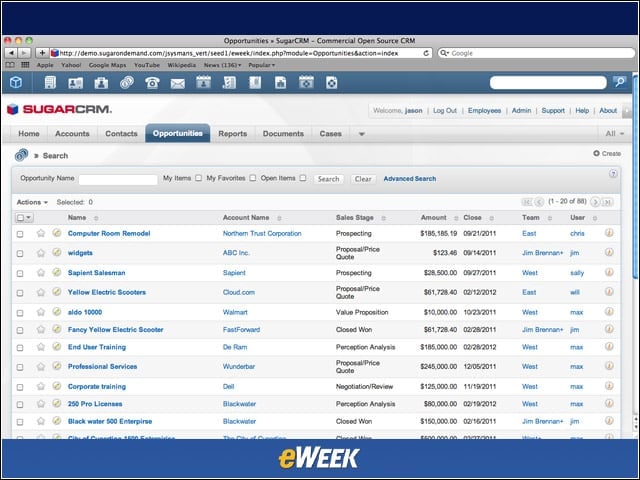Open Opportunities via the coins toolbar icon
640x480 pixels.
[x=127, y=83]
